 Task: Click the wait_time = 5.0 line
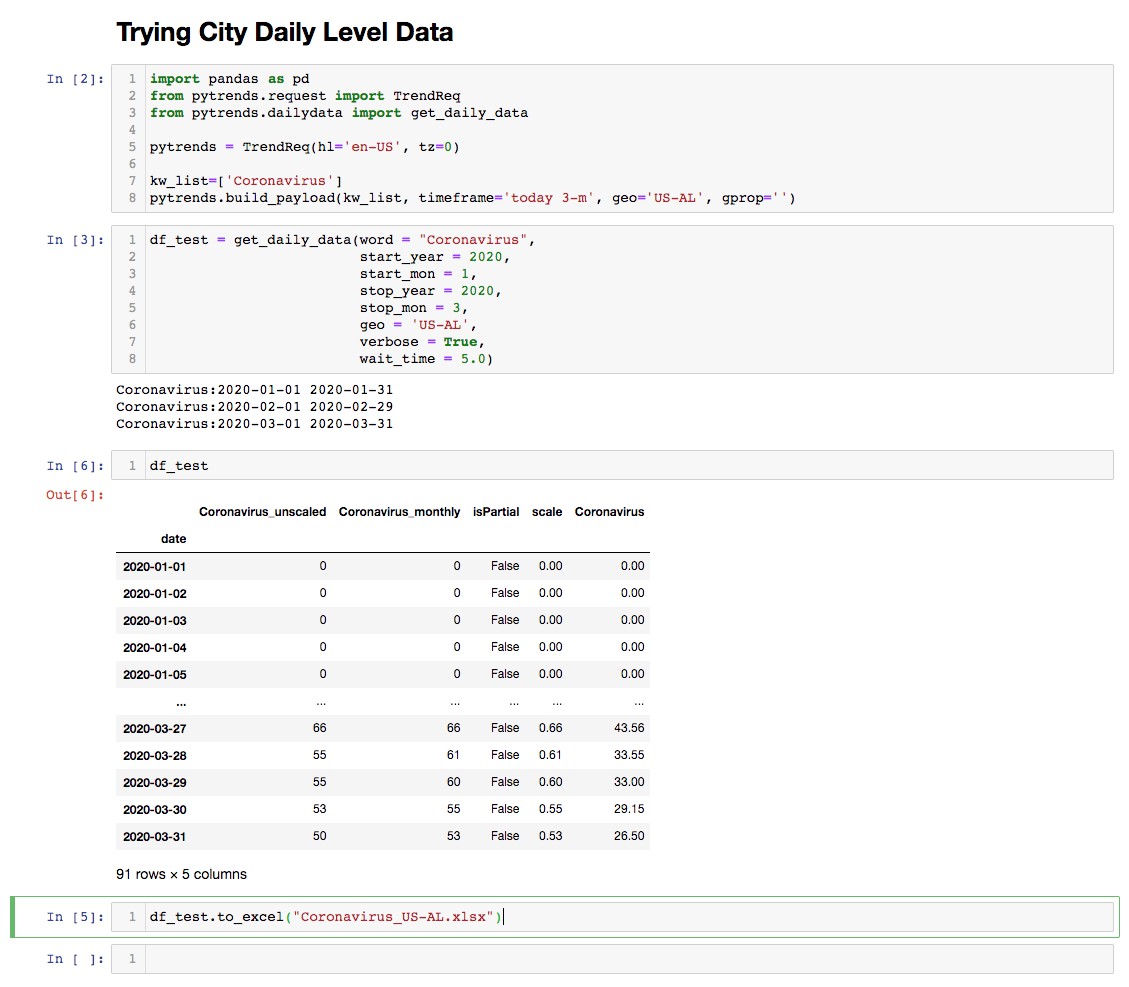click(x=426, y=359)
